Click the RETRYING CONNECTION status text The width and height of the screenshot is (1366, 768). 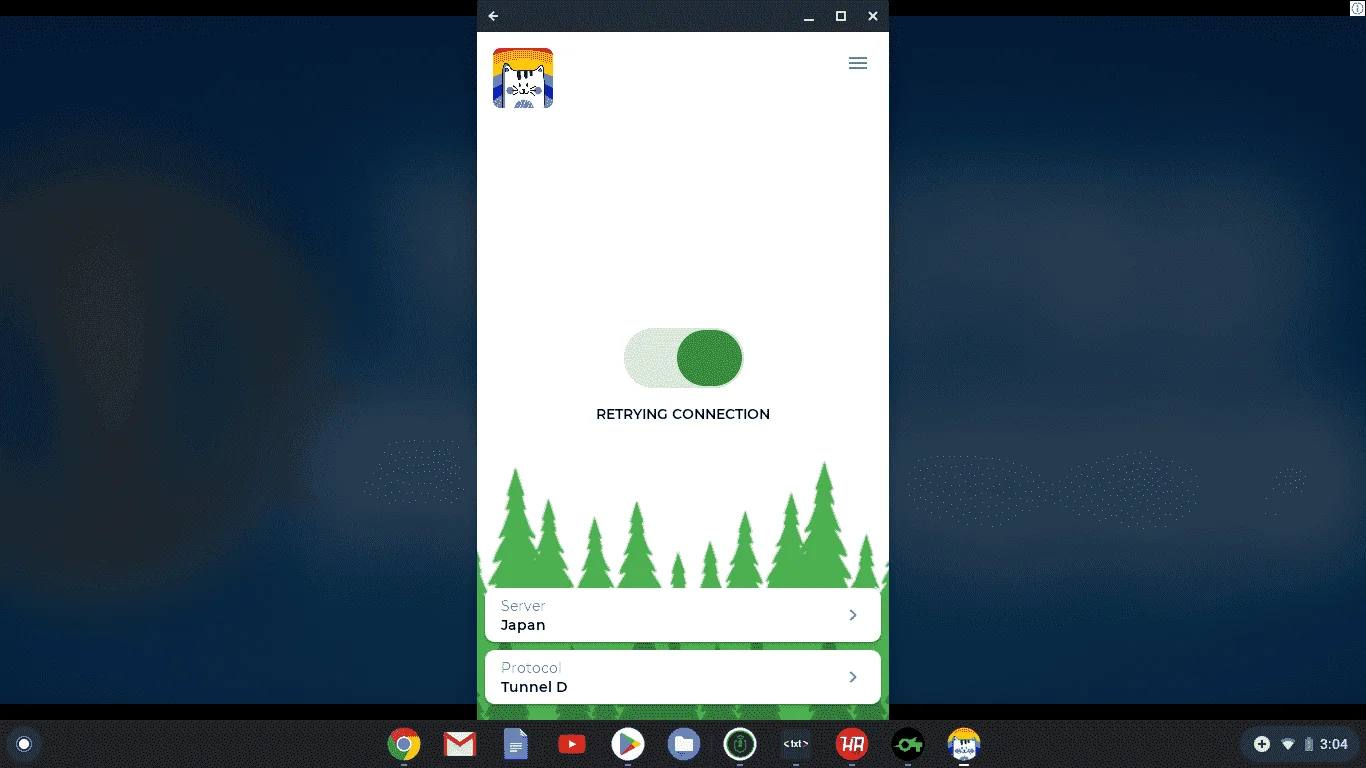(683, 414)
